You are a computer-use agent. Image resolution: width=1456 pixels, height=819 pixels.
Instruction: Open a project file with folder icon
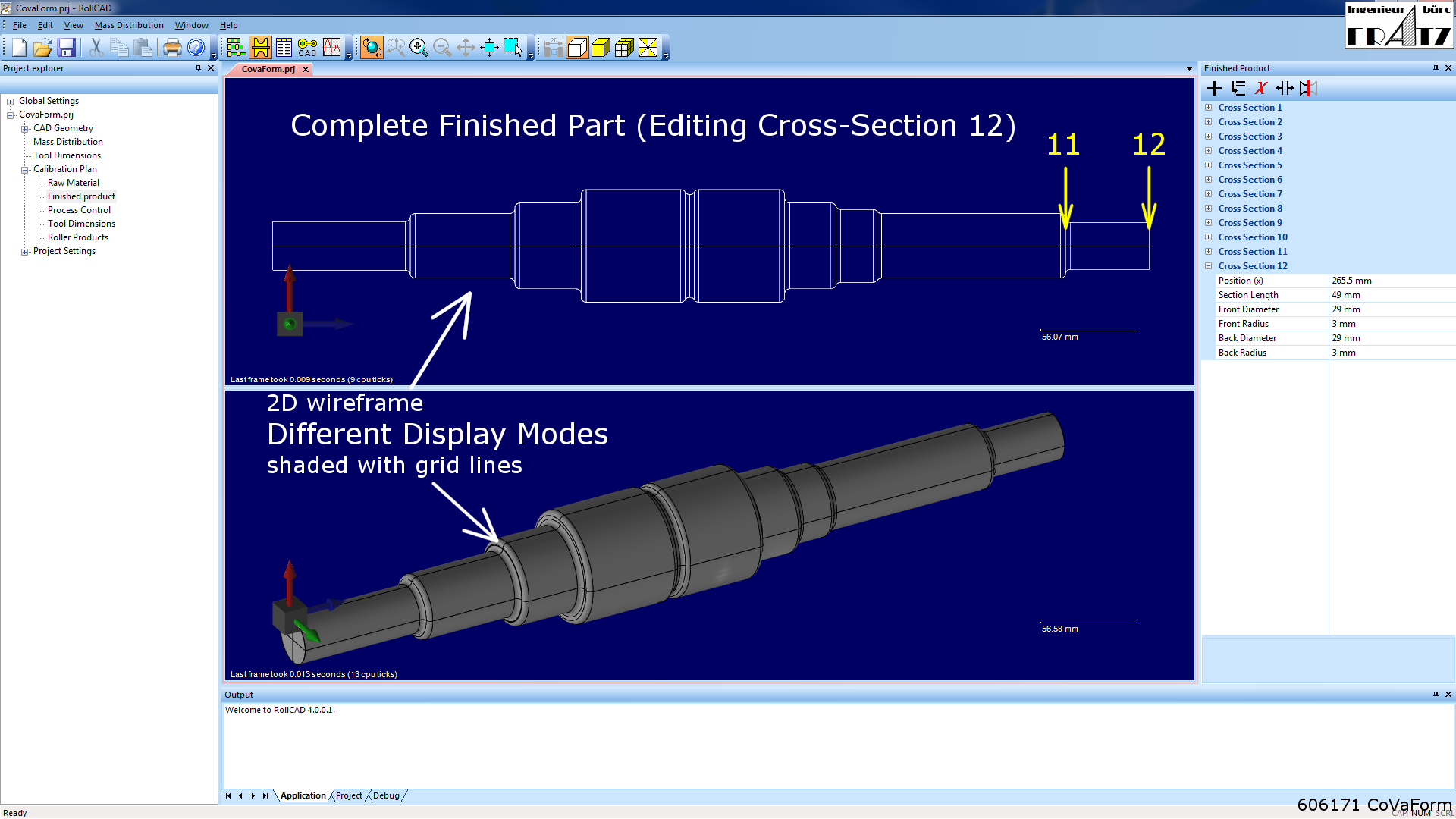click(x=42, y=48)
